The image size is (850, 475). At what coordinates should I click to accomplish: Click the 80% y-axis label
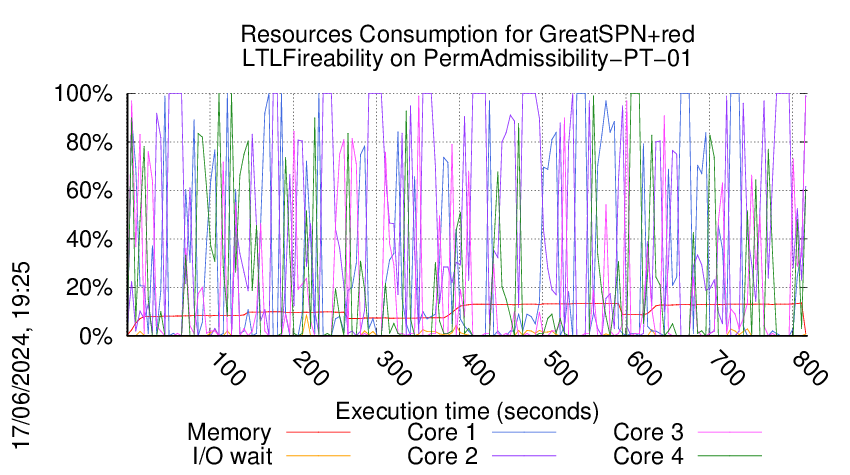(89, 143)
